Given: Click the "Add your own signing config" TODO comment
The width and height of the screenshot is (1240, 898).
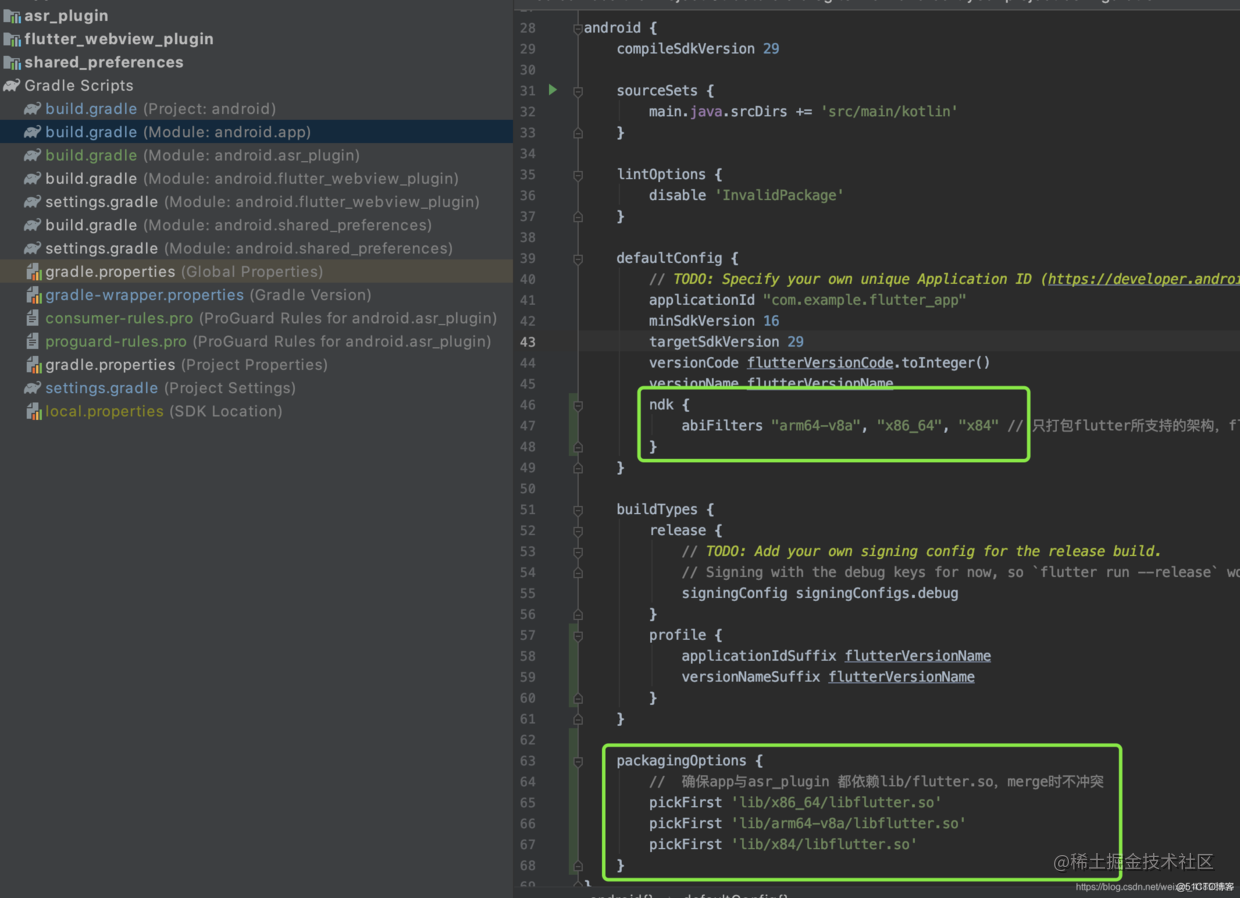Looking at the screenshot, I should coord(921,551).
